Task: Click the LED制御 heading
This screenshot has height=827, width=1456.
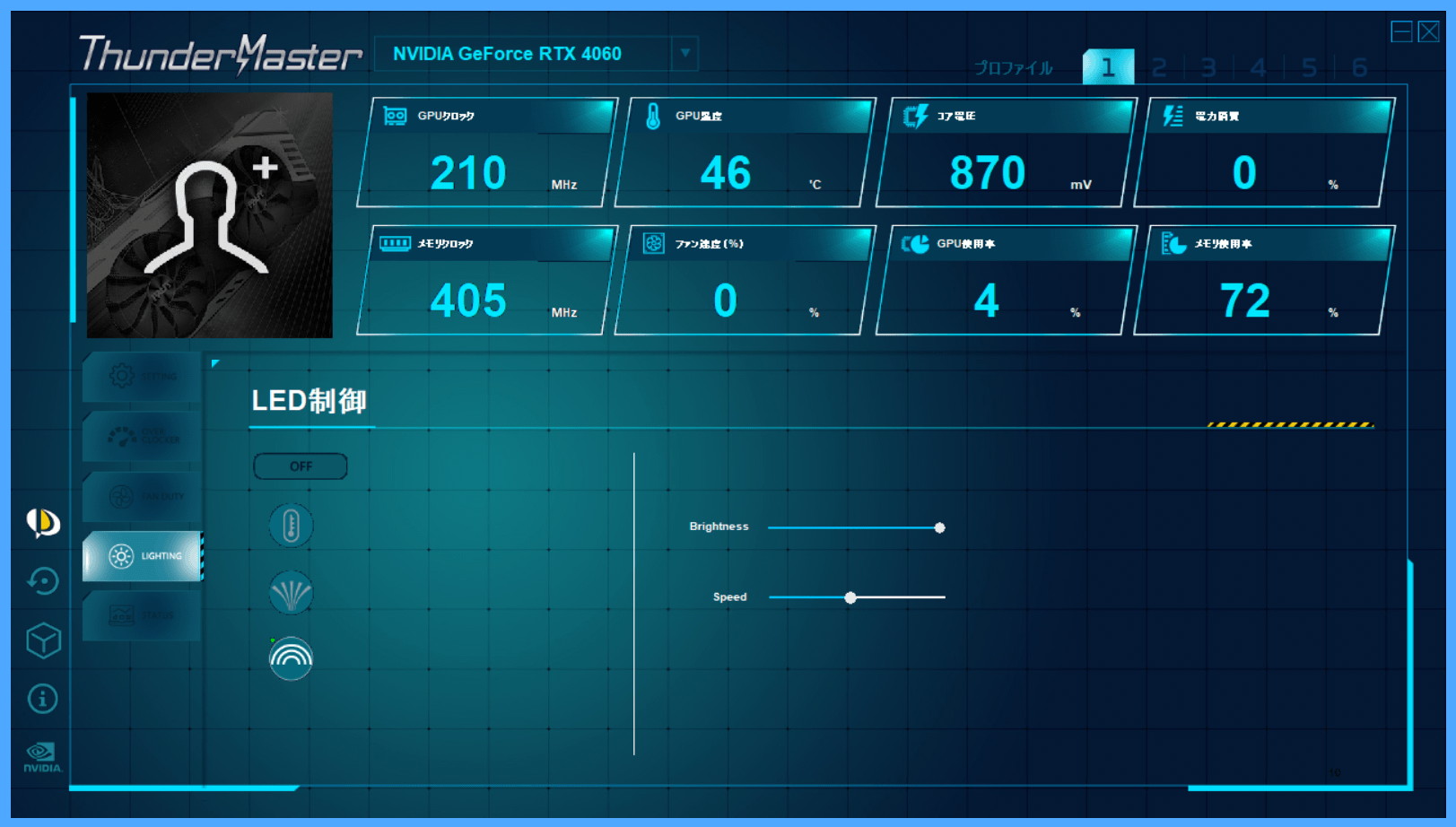Action: click(309, 401)
